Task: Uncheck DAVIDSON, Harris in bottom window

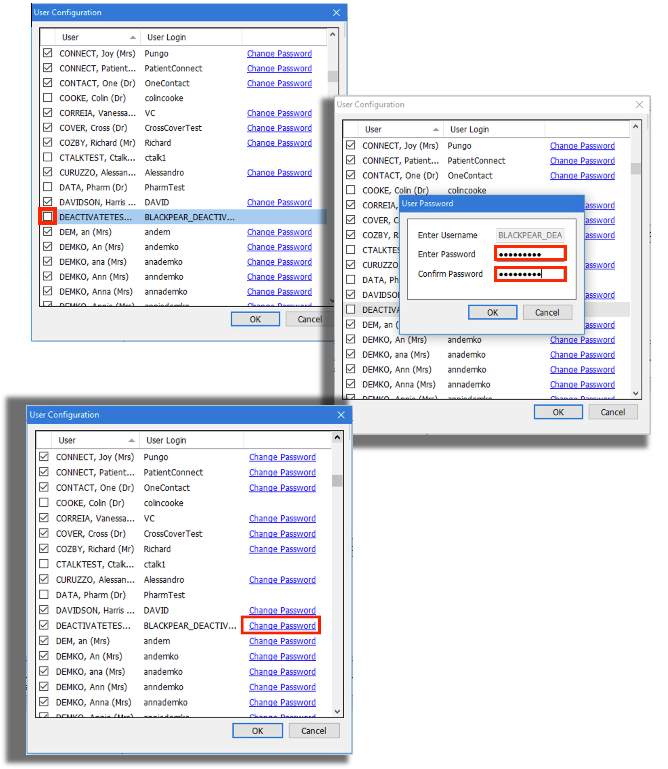Action: 44,610
